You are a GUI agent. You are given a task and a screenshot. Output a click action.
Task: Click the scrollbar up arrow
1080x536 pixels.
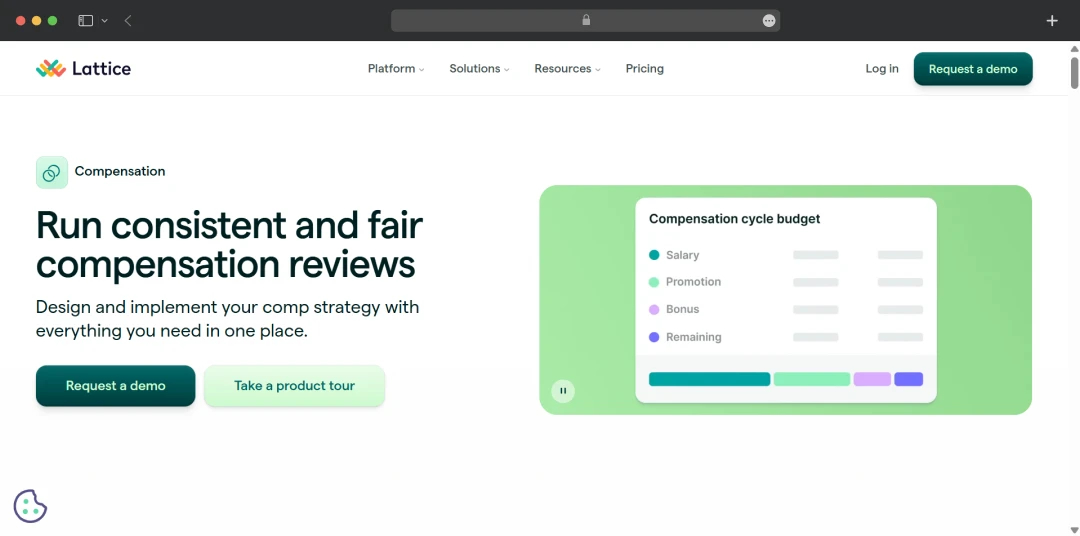click(1074, 48)
